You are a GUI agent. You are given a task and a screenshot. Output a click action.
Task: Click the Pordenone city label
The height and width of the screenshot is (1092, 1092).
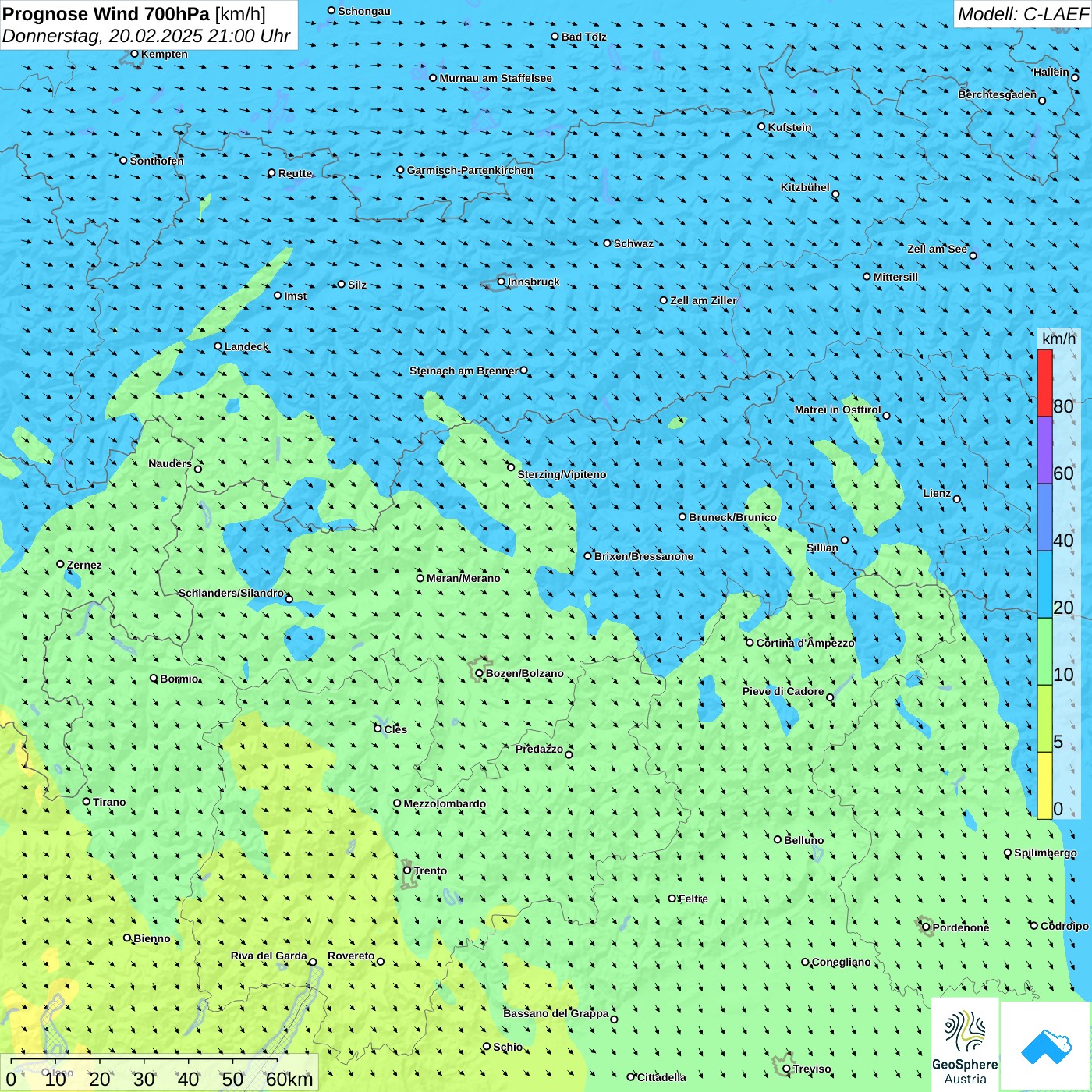[x=961, y=927]
